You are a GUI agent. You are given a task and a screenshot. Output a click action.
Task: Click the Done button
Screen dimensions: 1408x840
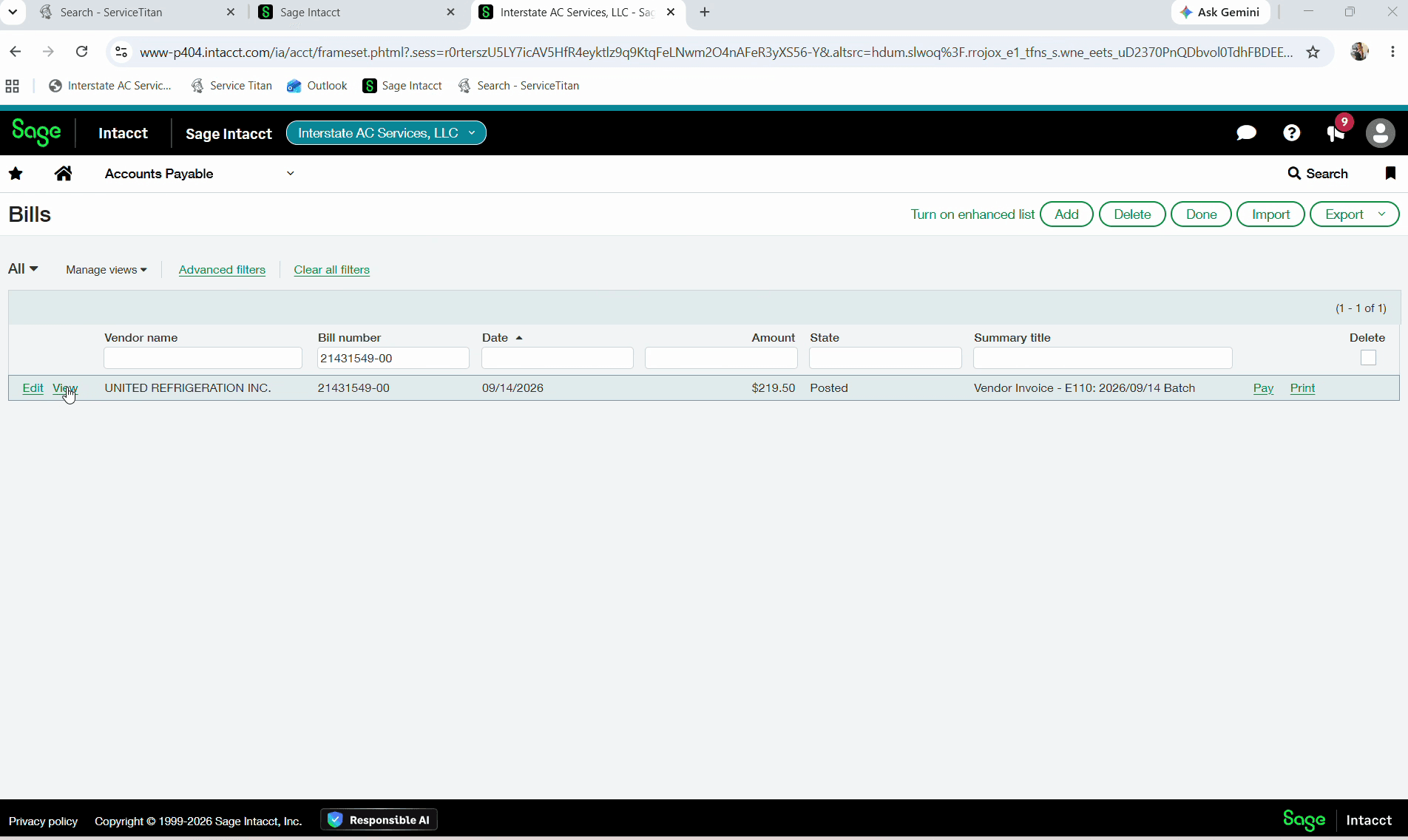1201,214
